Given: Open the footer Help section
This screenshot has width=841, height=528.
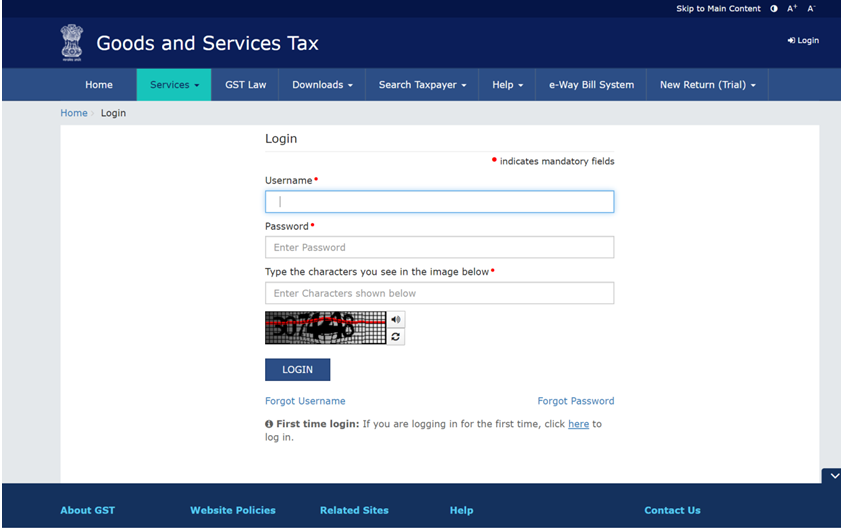Looking at the screenshot, I should point(461,510).
